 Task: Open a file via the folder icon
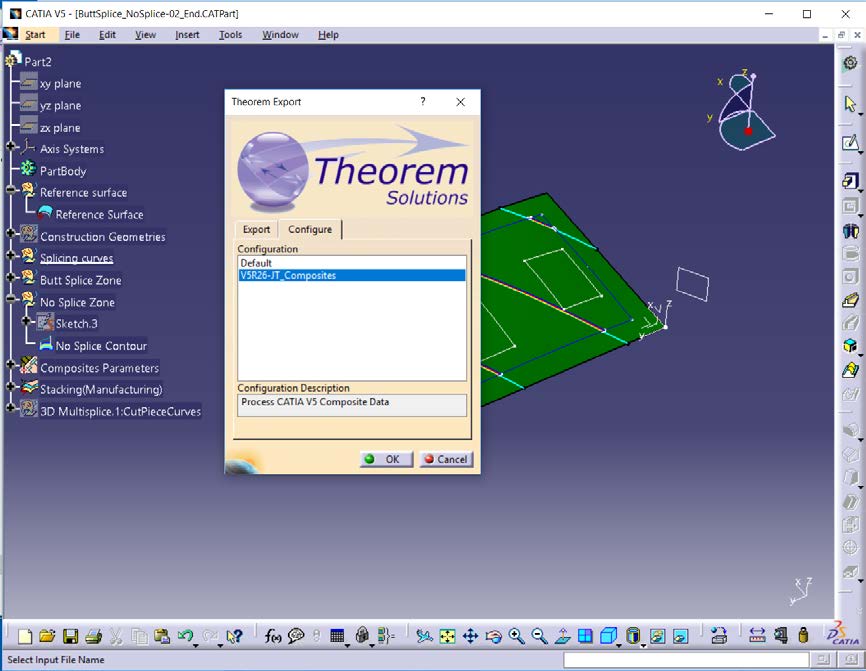pos(47,636)
